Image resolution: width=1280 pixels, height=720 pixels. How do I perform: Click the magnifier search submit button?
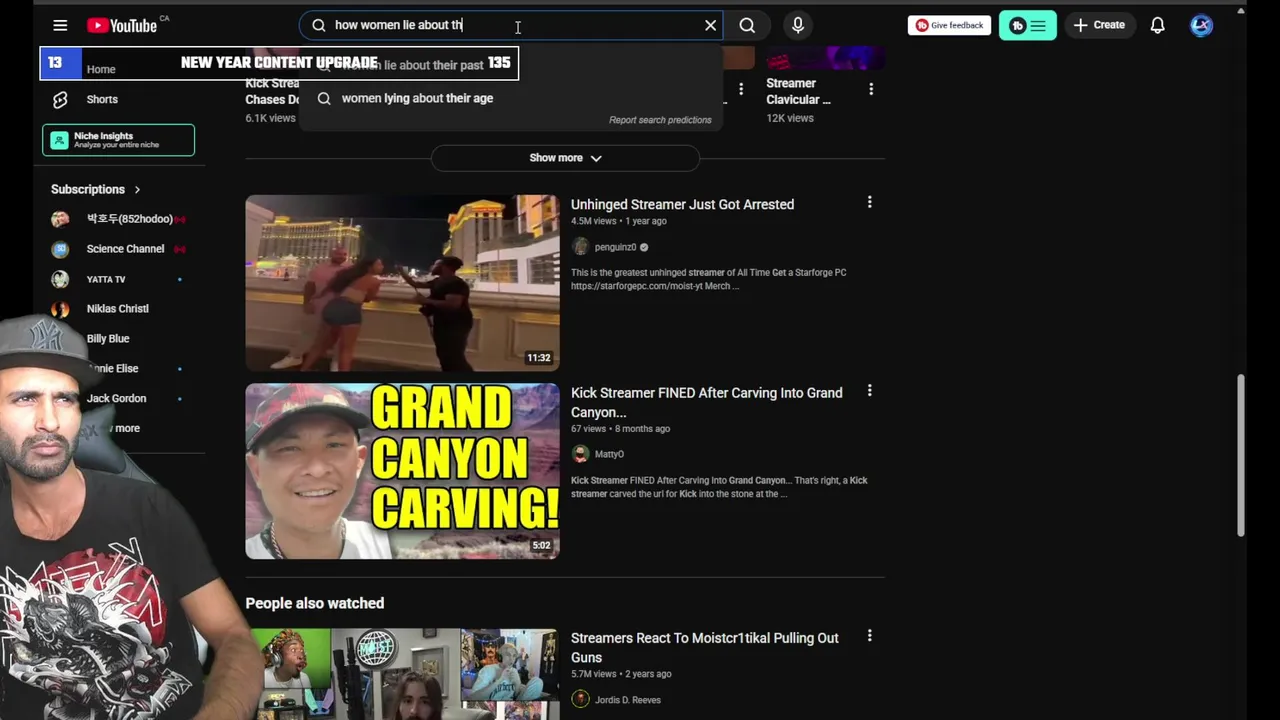click(x=747, y=25)
